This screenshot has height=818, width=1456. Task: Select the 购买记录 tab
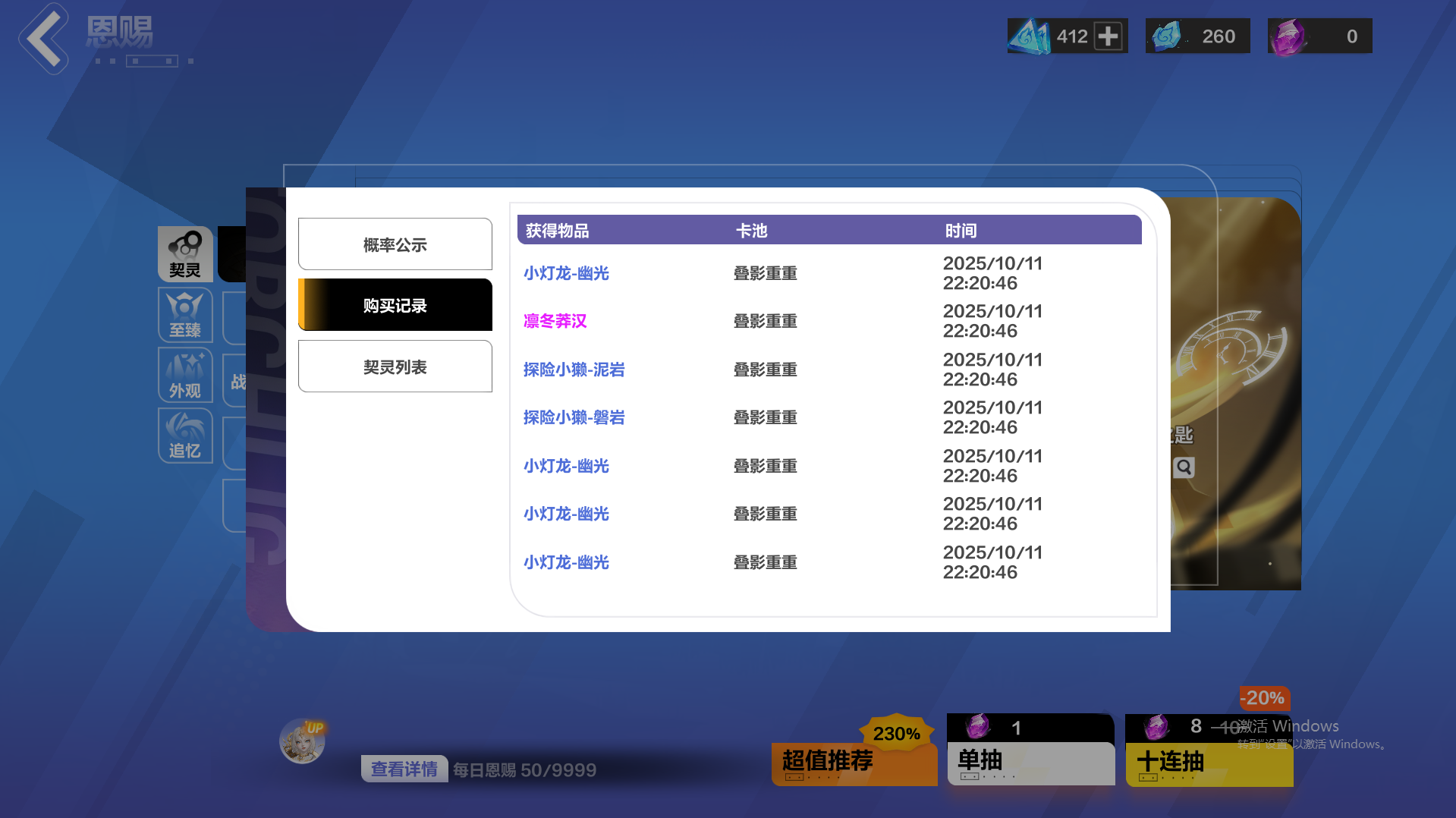tap(395, 305)
